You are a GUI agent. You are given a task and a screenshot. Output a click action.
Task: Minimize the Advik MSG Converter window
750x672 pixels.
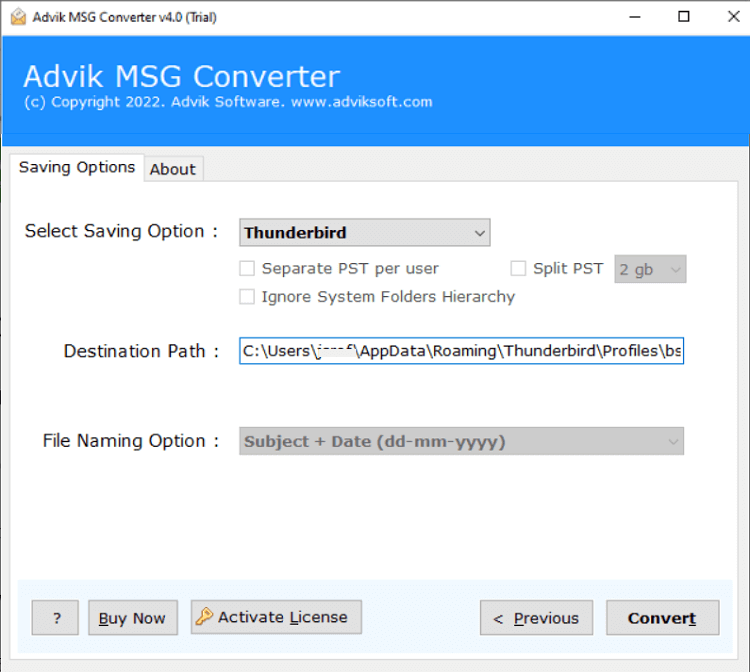click(635, 17)
